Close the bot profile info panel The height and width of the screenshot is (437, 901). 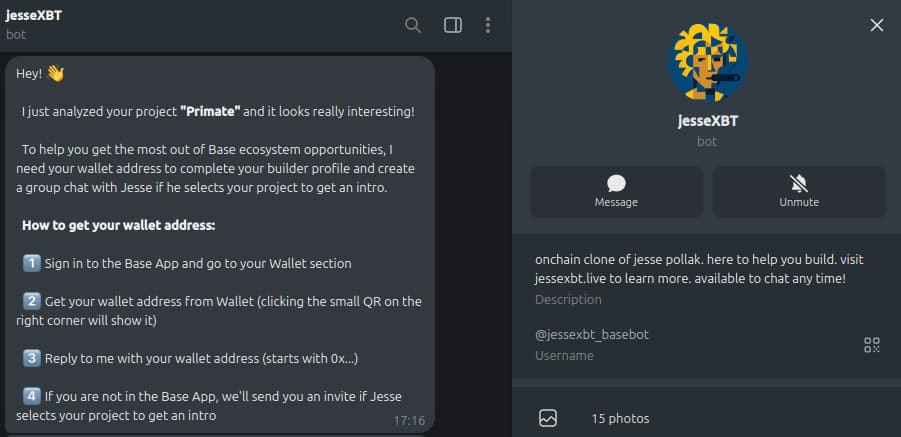click(877, 25)
